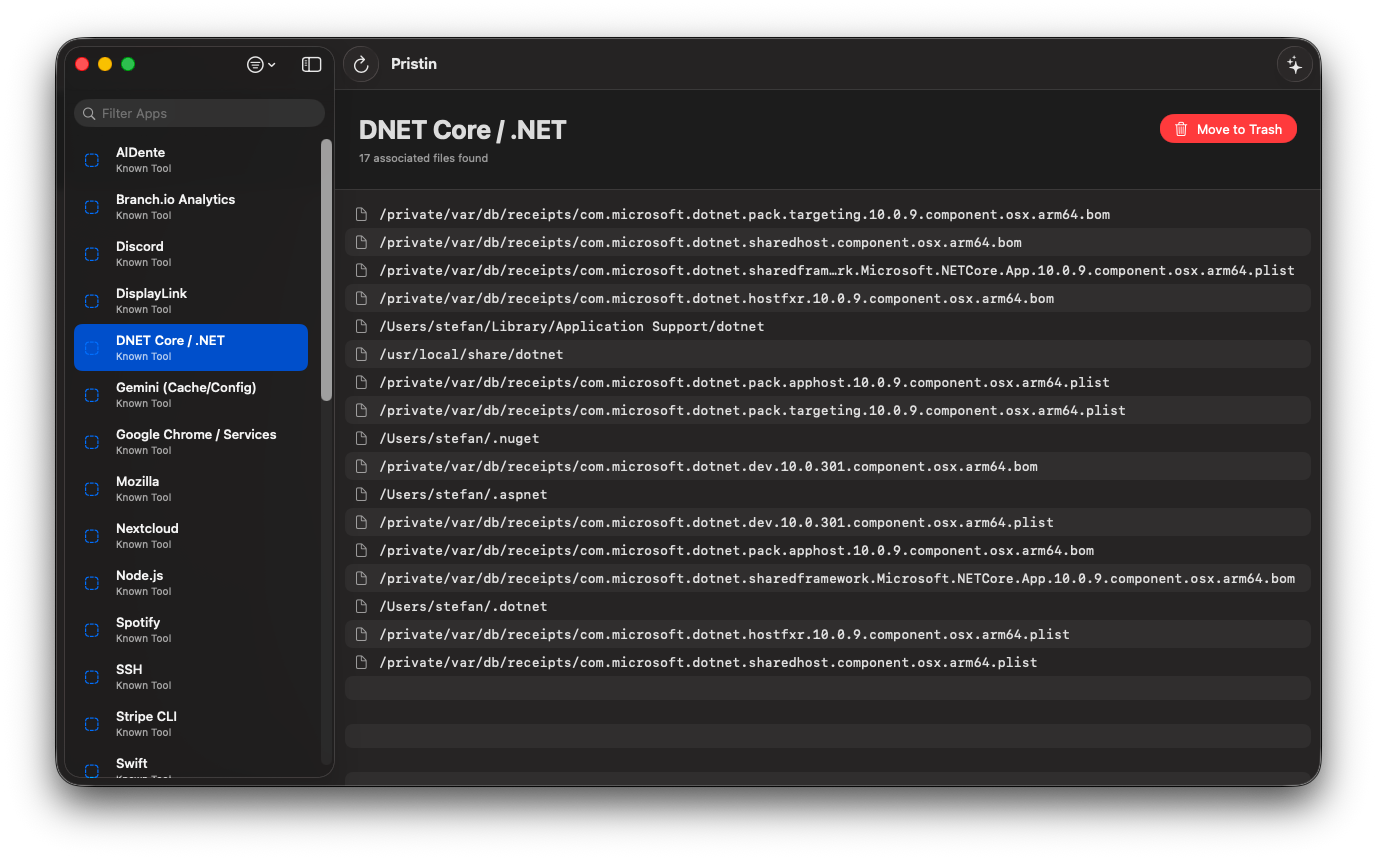Click the Gemini (Cache/Config) app icon

(x=92, y=395)
